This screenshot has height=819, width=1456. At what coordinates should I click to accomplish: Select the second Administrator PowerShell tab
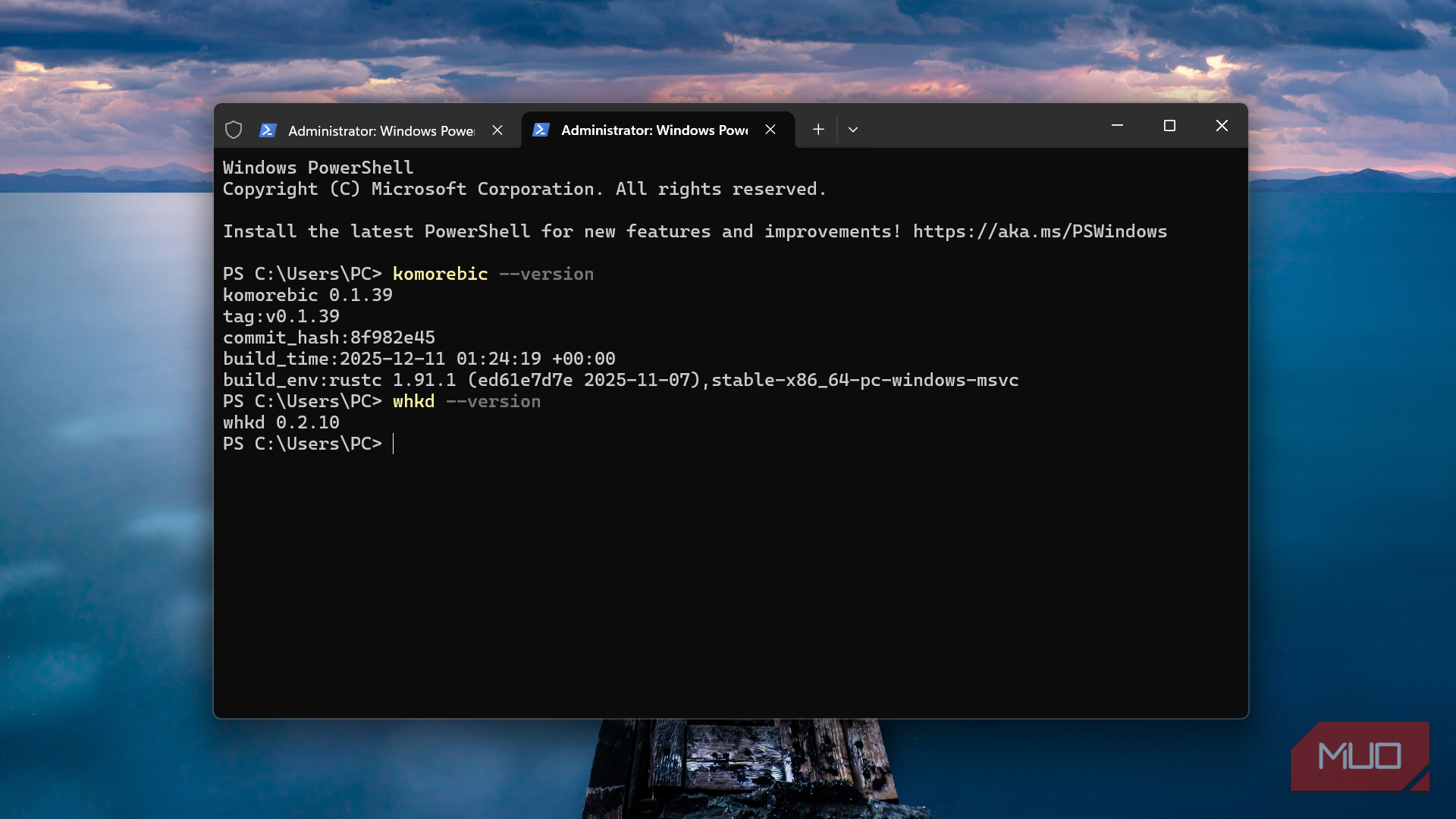pos(657,130)
